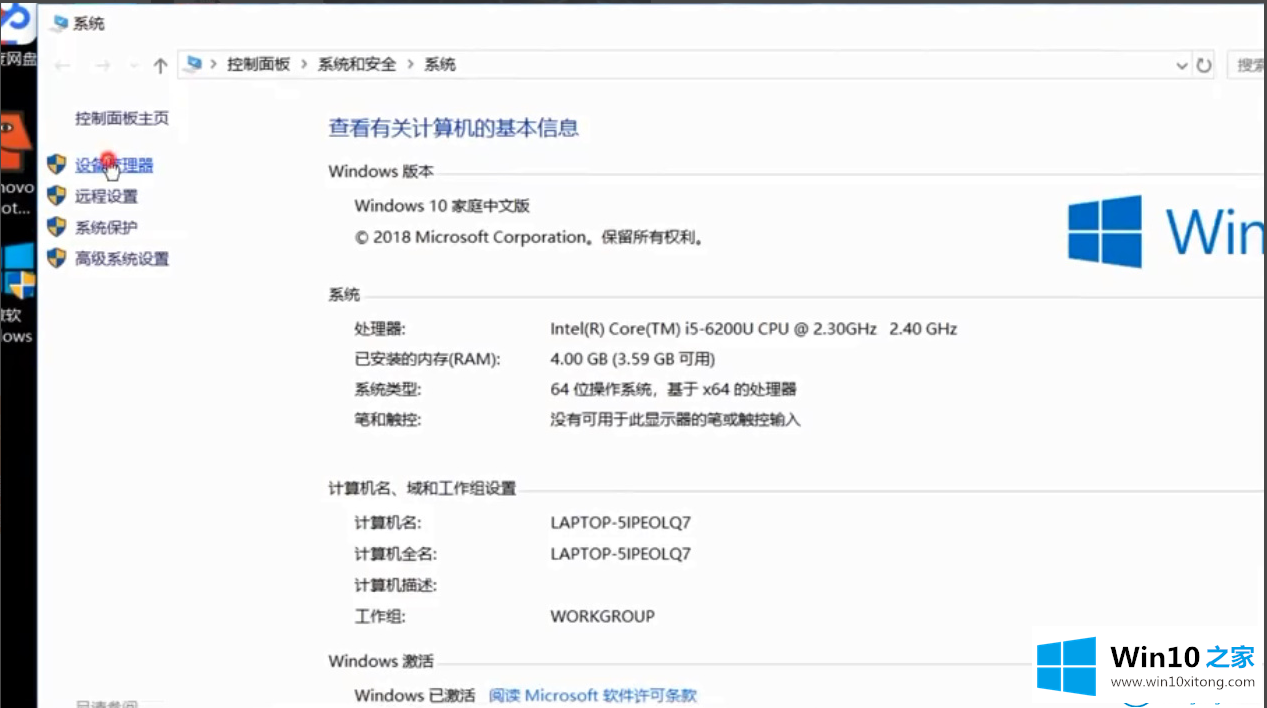Open recent locations dropdown arrow
The height and width of the screenshot is (708, 1267).
pos(134,65)
